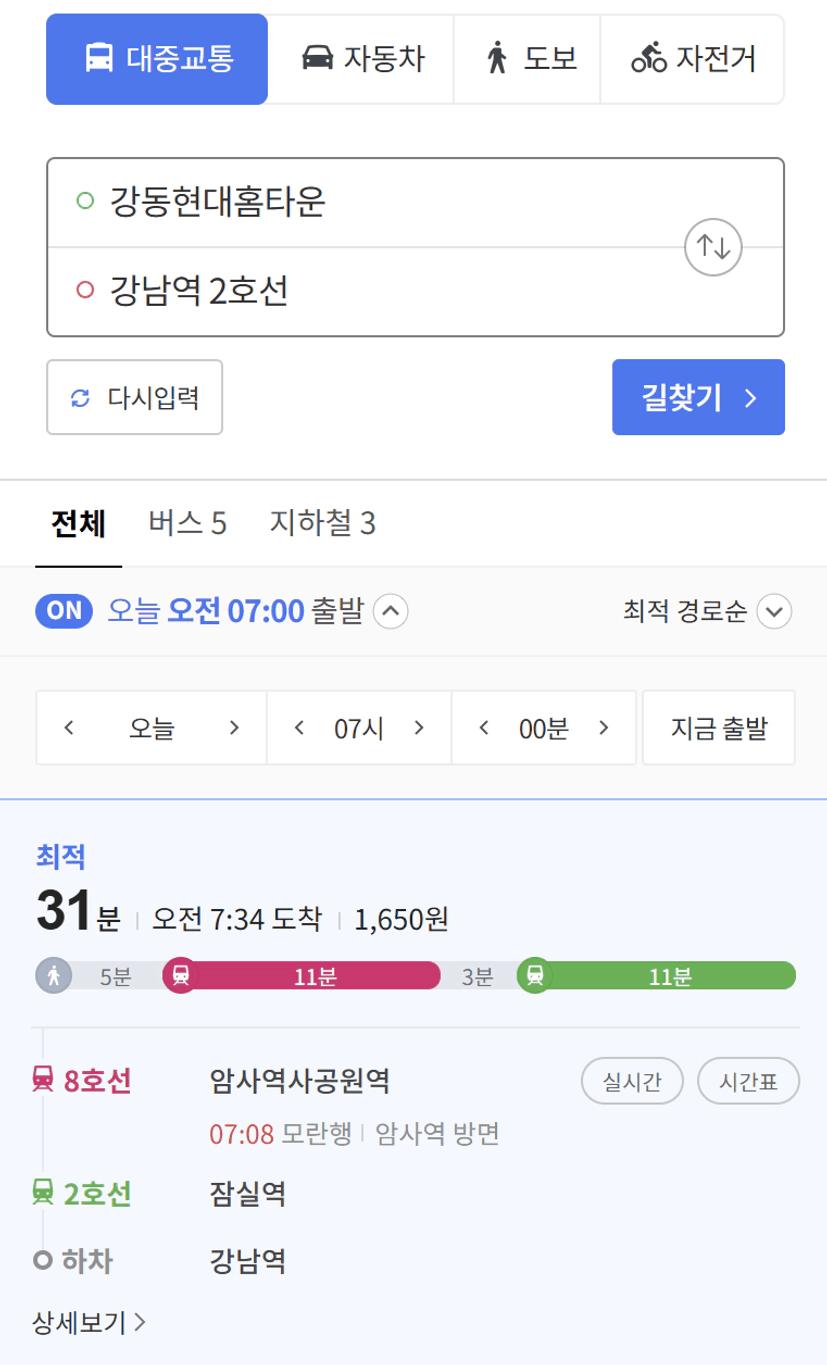Click the 길찾기 search route button

coord(698,397)
